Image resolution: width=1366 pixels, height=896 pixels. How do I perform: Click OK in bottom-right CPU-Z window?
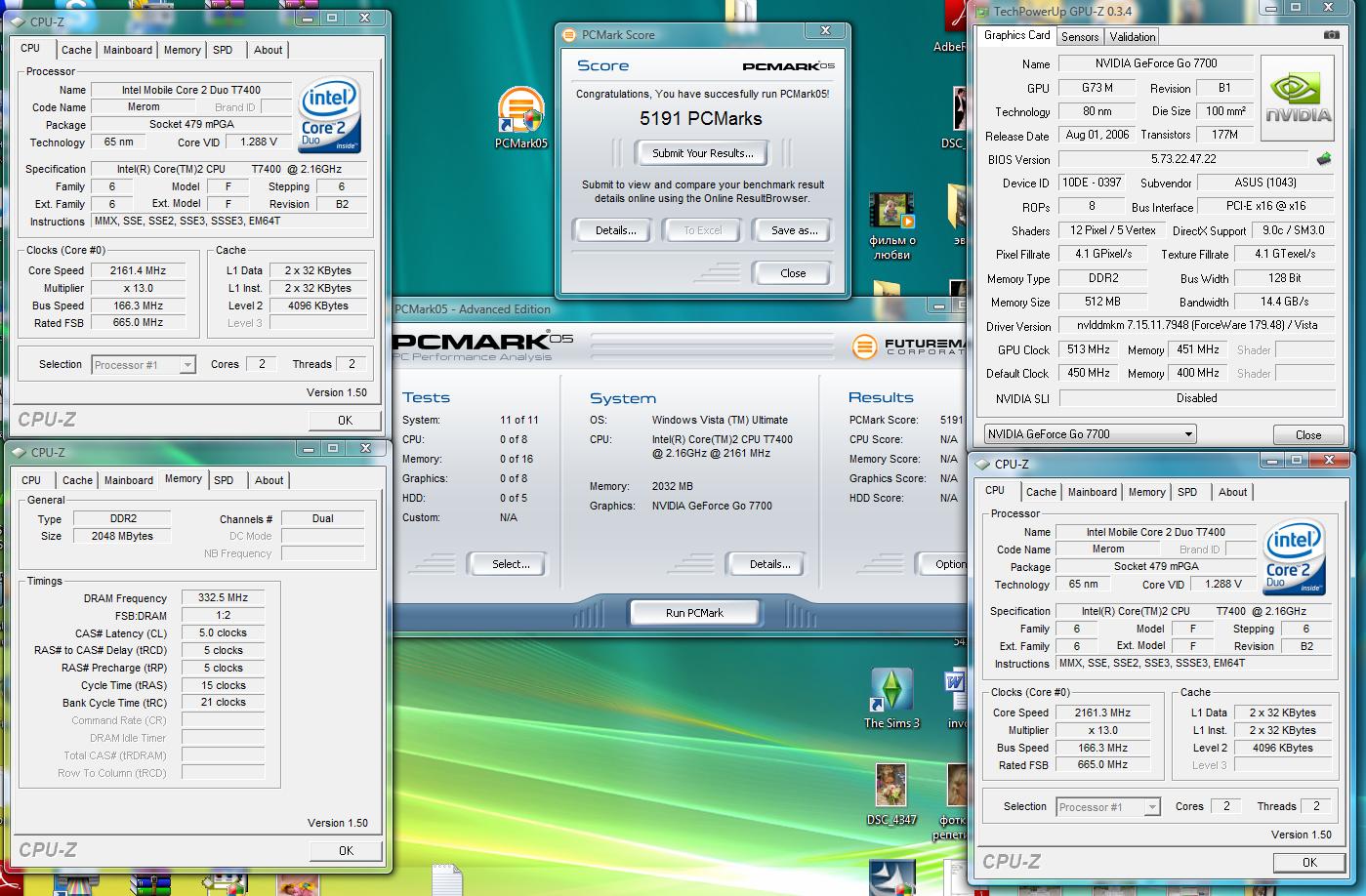[1309, 863]
